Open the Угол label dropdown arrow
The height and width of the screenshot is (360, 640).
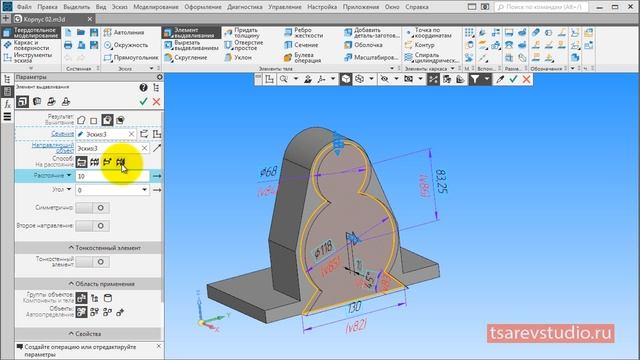tap(69, 189)
